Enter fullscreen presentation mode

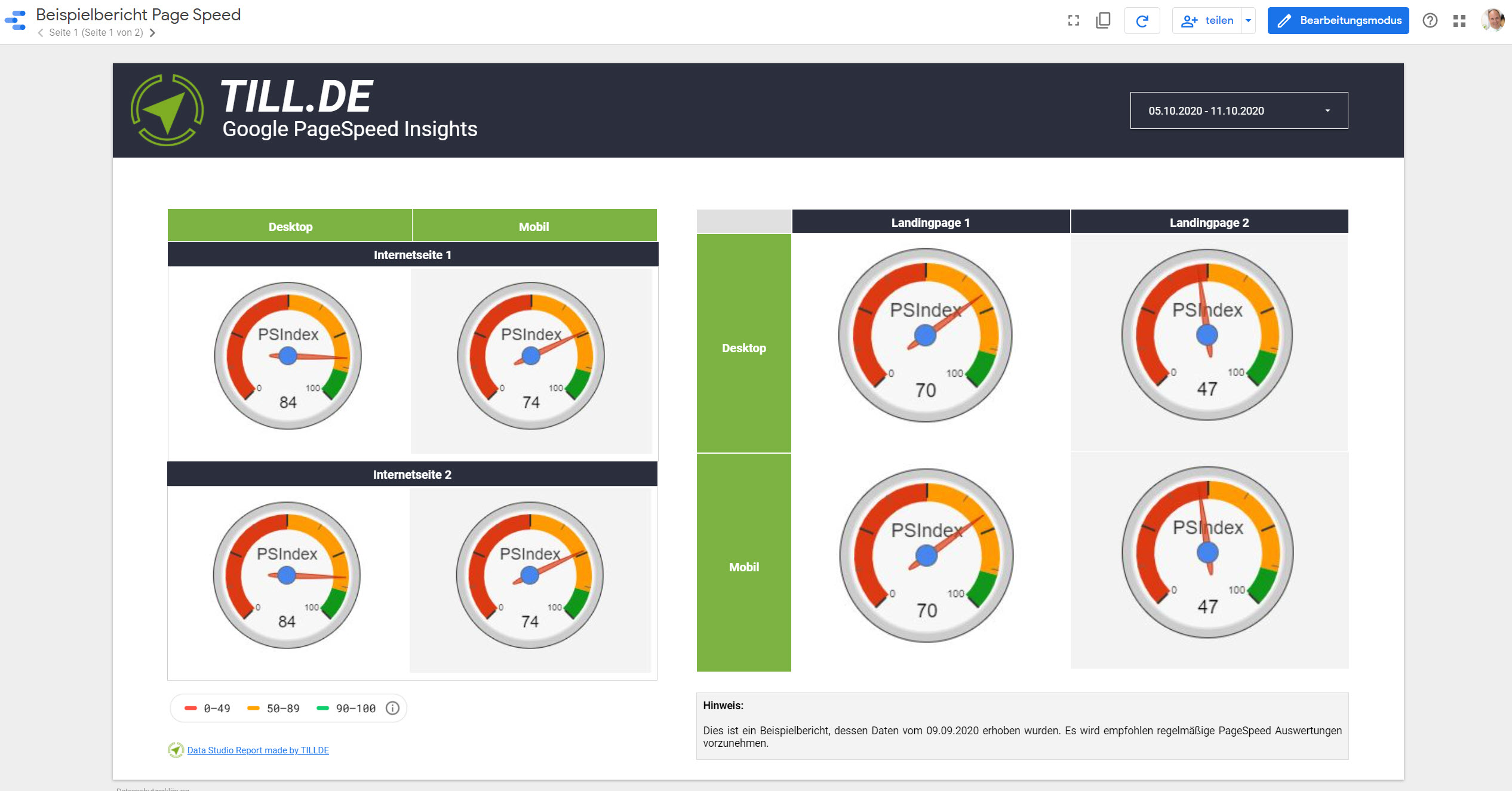(1073, 21)
